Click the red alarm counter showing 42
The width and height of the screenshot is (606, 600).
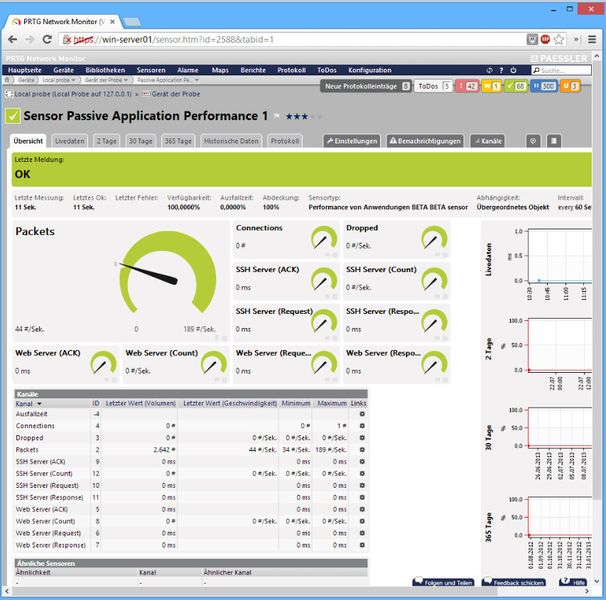[x=467, y=86]
